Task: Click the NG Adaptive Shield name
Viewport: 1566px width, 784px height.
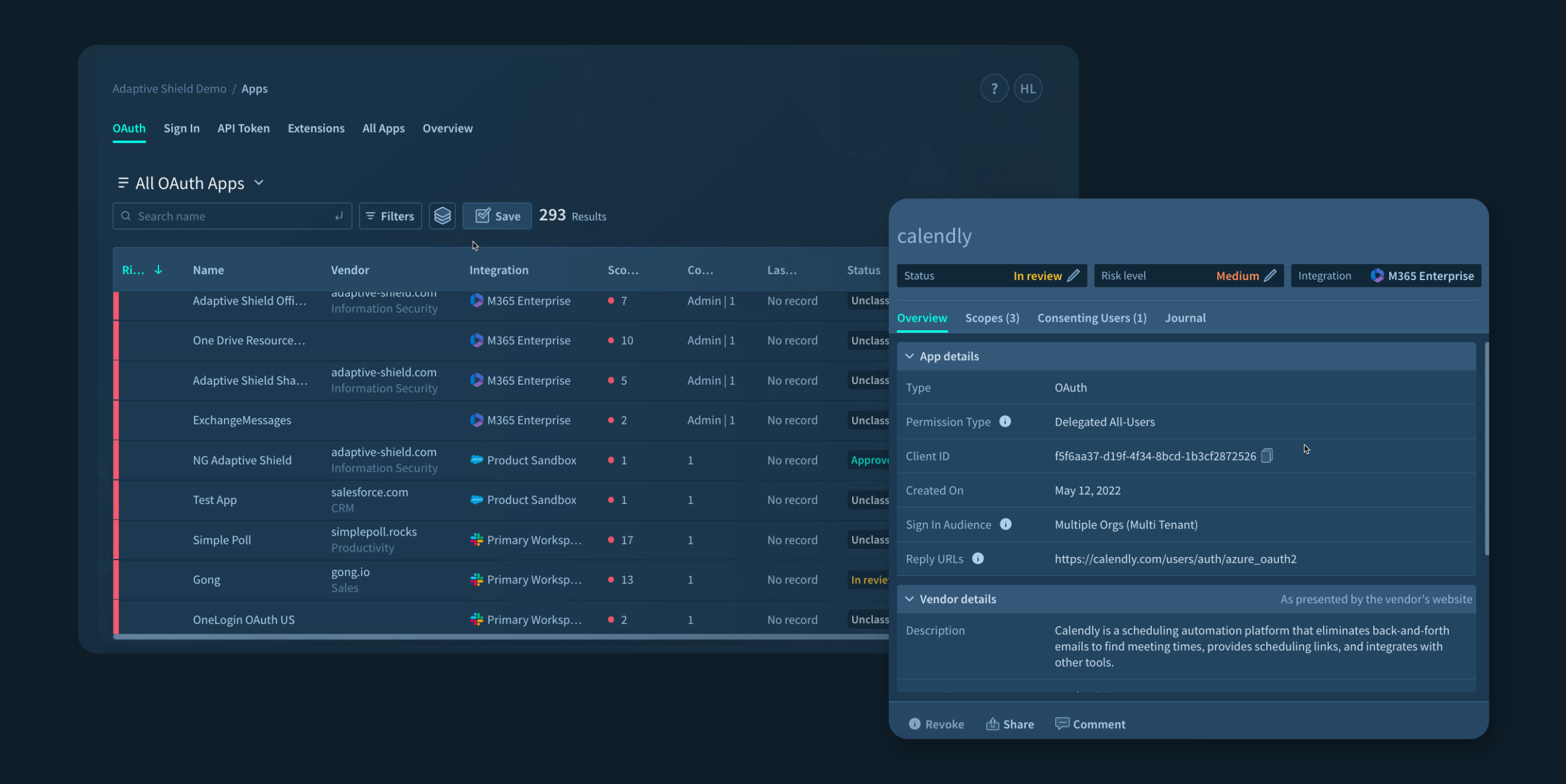Action: (242, 460)
